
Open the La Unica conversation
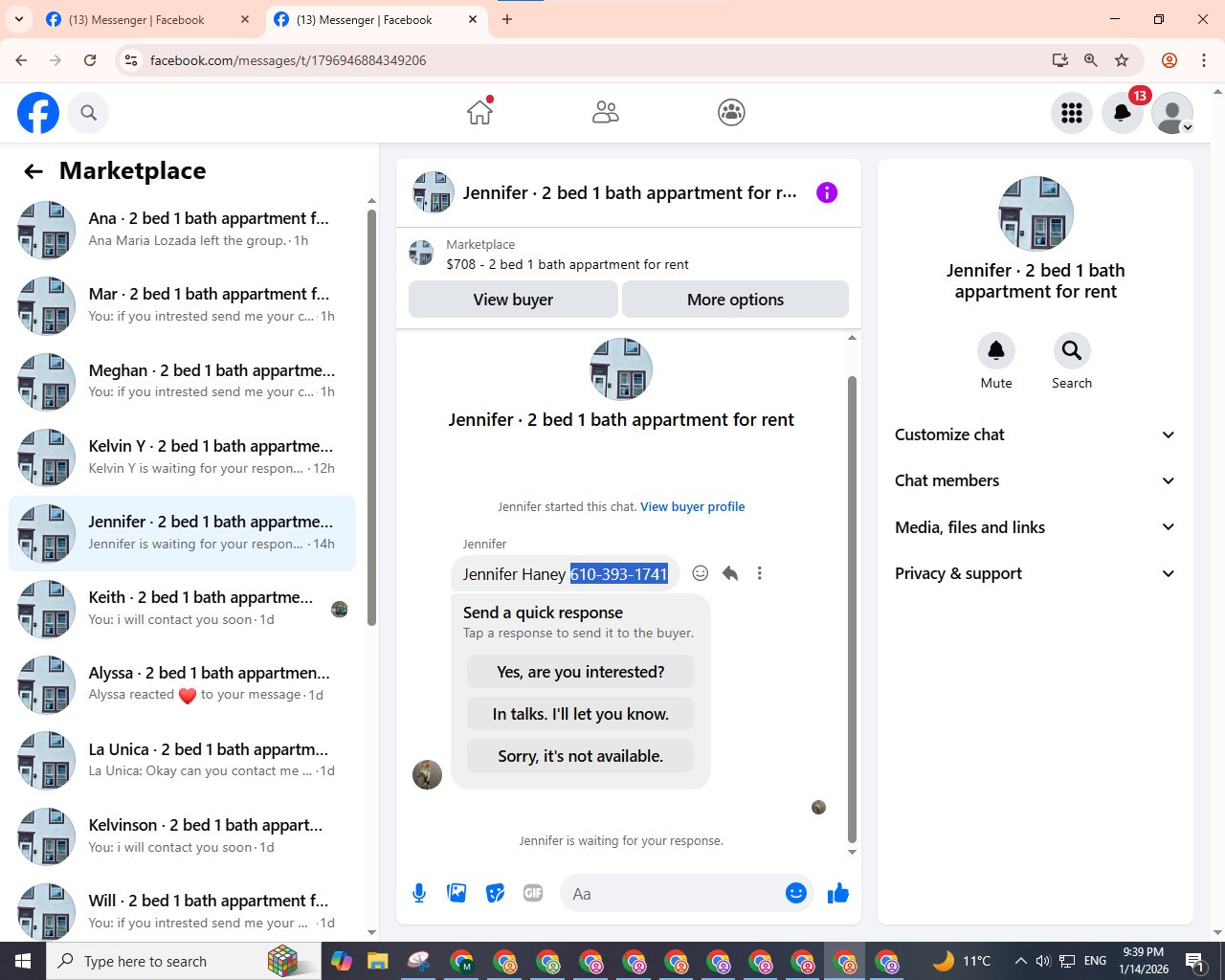182,760
